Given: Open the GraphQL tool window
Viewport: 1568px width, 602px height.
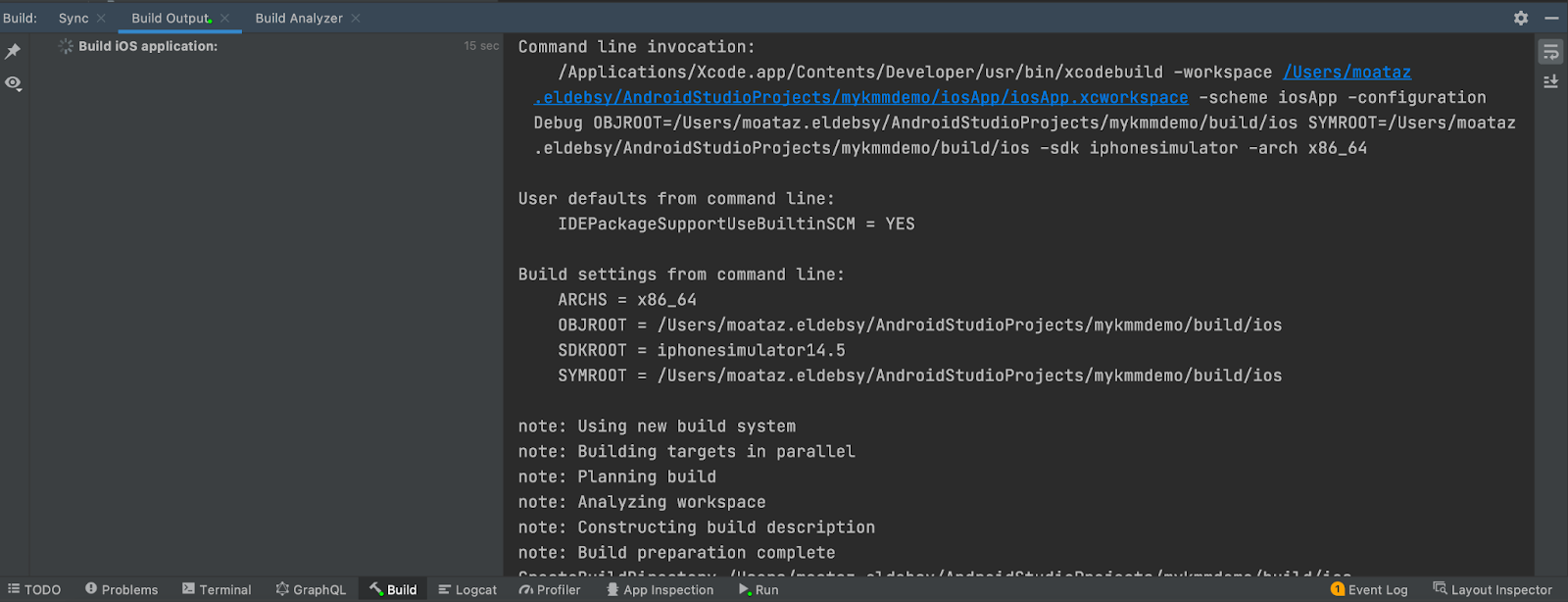Looking at the screenshot, I should (x=311, y=589).
